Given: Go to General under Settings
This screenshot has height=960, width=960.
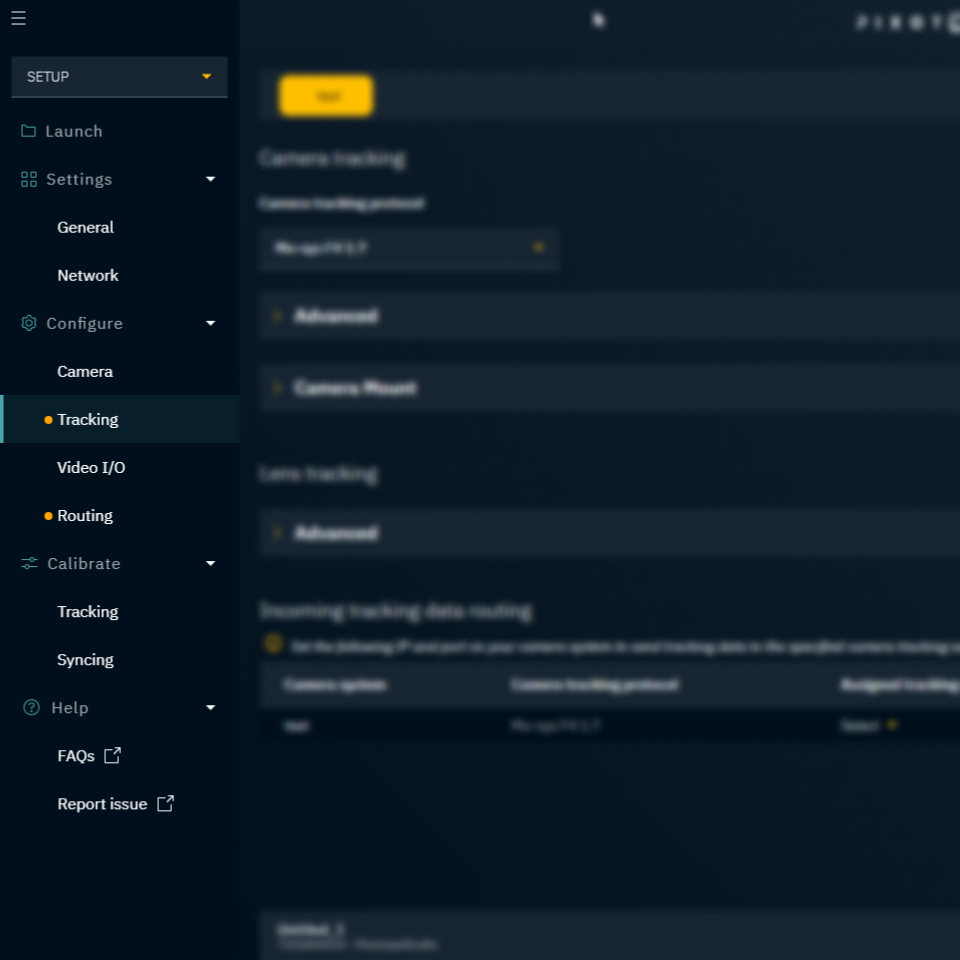Looking at the screenshot, I should (85, 227).
